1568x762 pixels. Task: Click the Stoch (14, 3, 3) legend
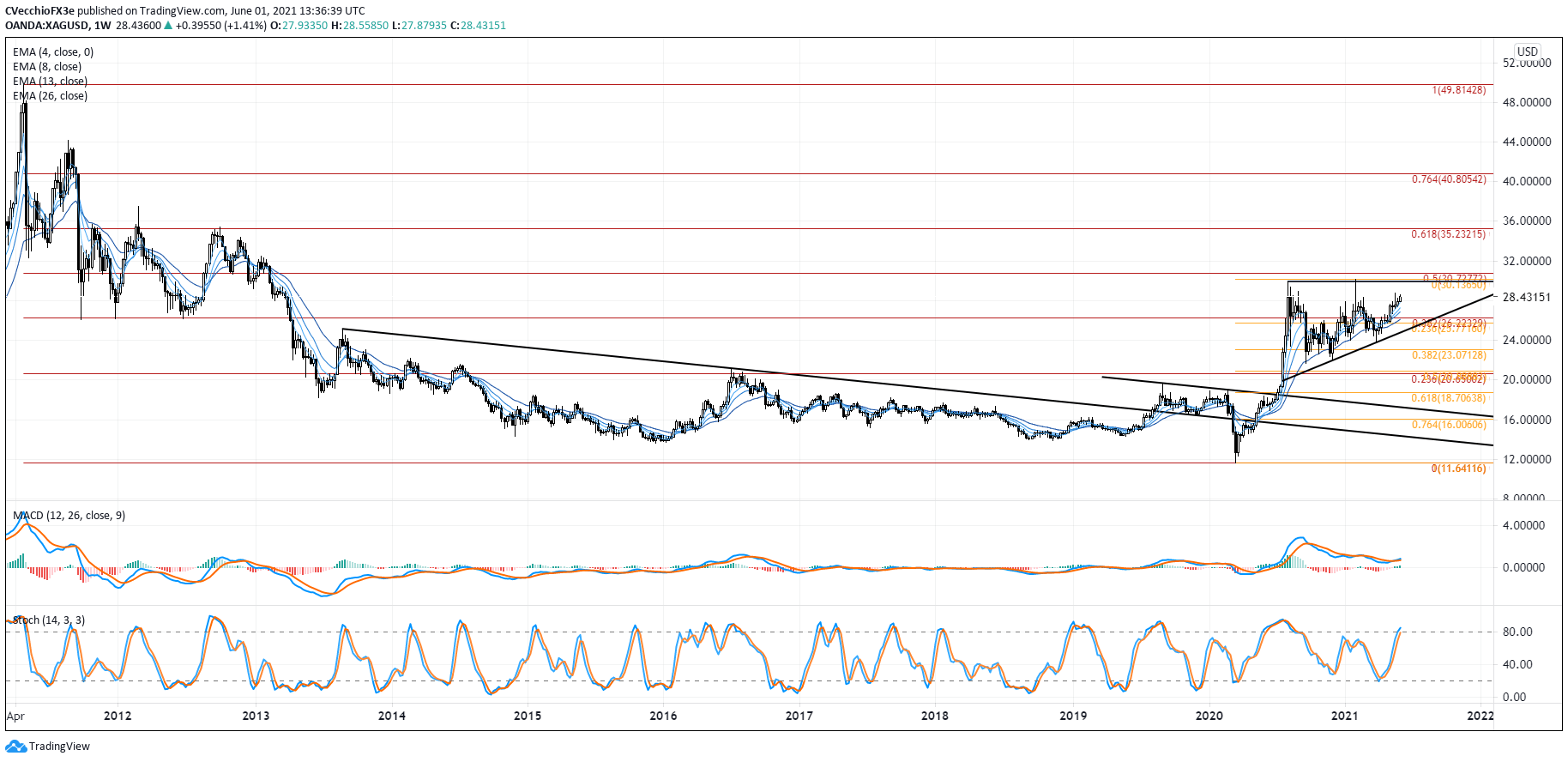point(49,620)
